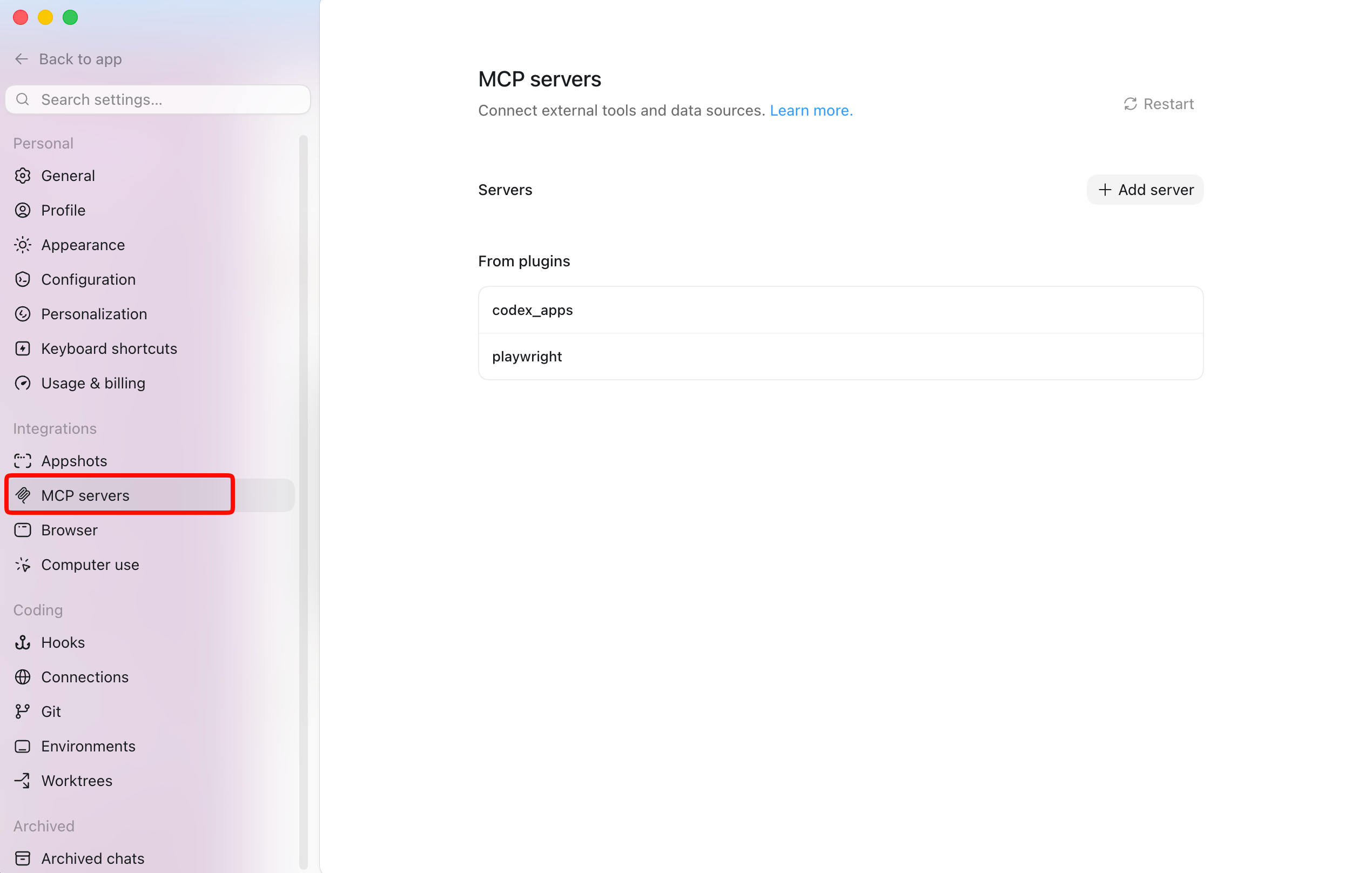
Task: Click the Keyboard shortcuts lightning icon
Action: [x=23, y=349]
